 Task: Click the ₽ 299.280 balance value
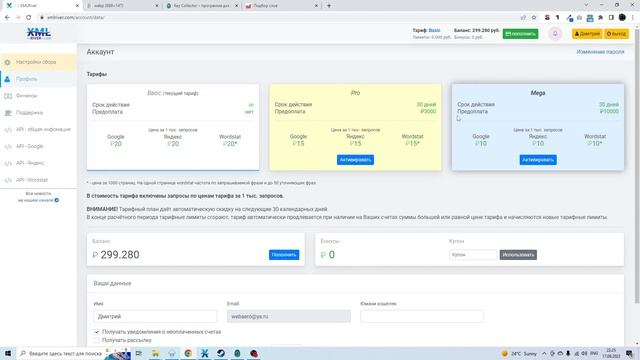click(x=116, y=255)
